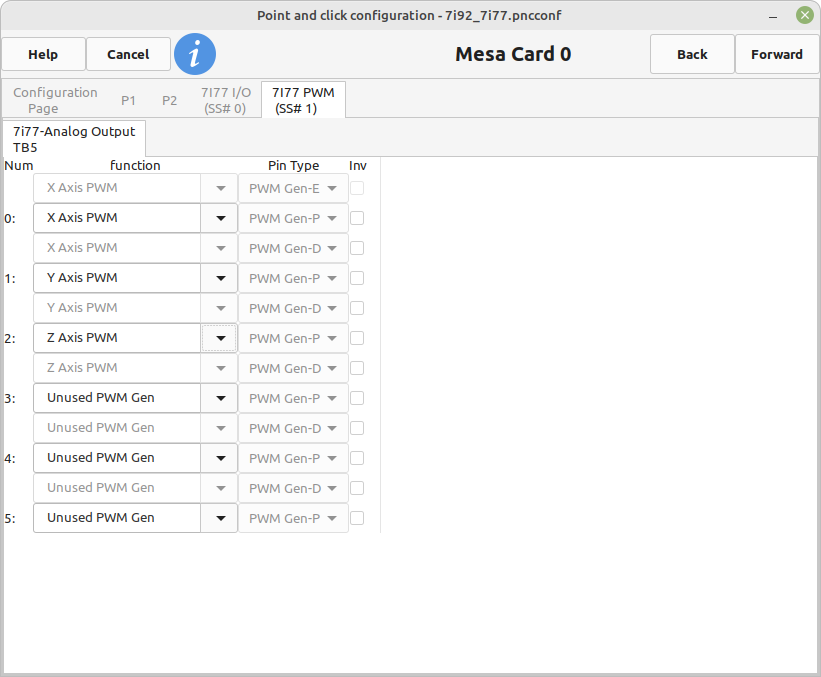Expand function dropdown for row 5 Unused PWM Gen

tap(220, 518)
